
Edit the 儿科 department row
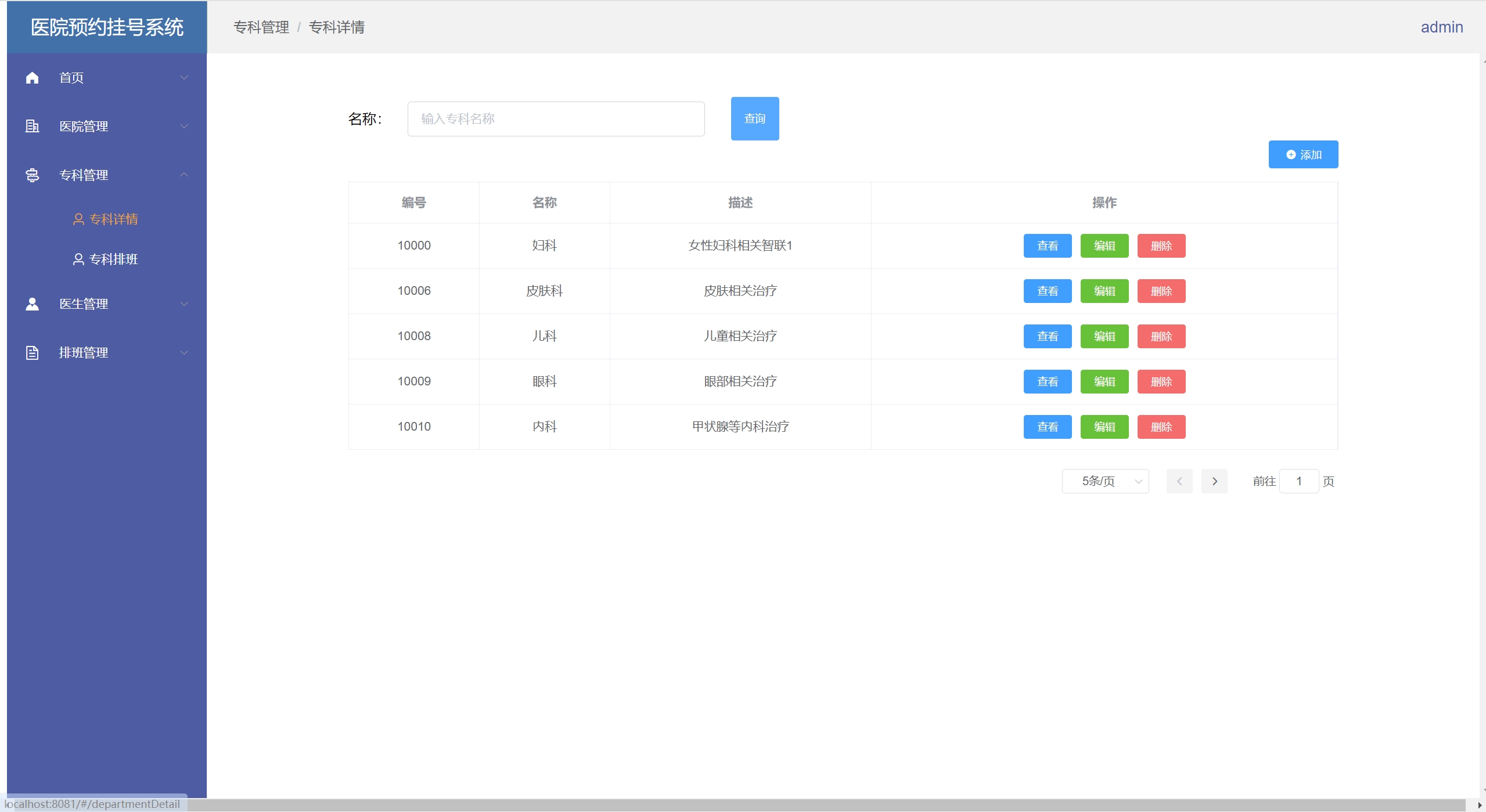[1104, 336]
